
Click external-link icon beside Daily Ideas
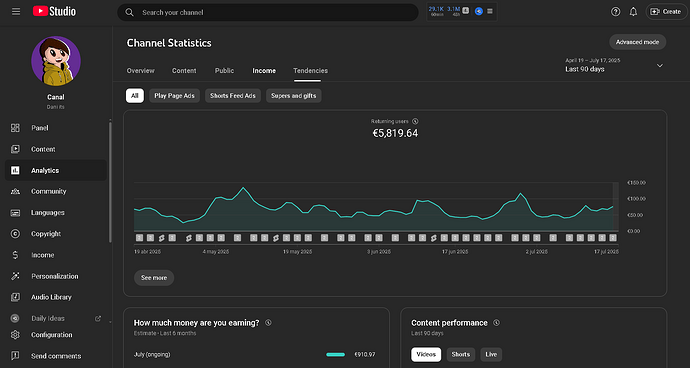tap(98, 318)
